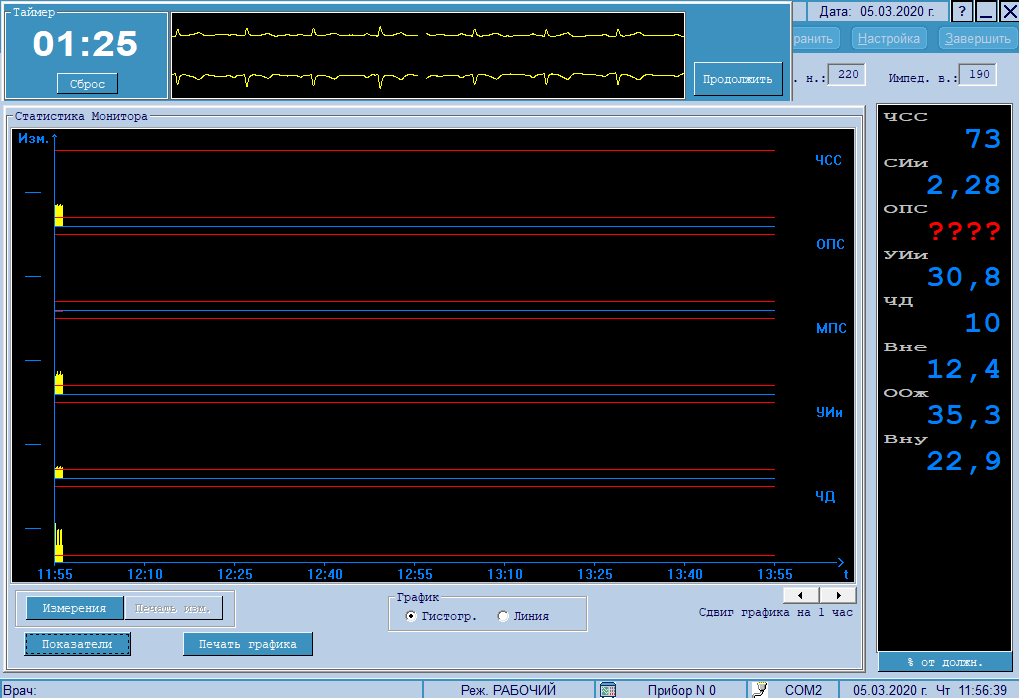Open the help question mark button

coord(962,11)
